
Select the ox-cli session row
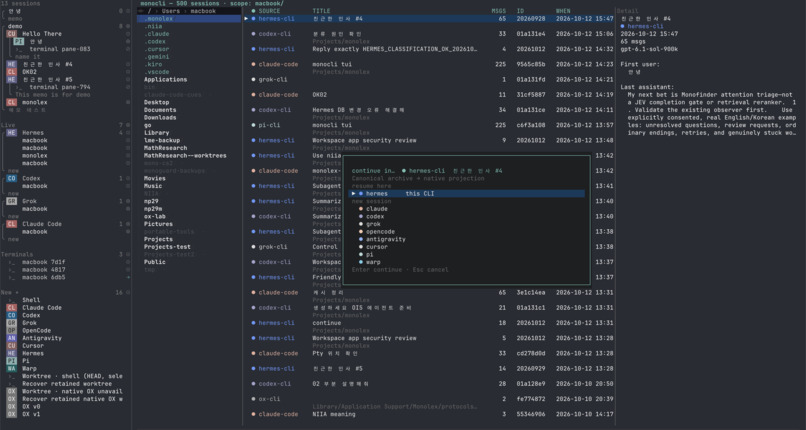pos(431,399)
